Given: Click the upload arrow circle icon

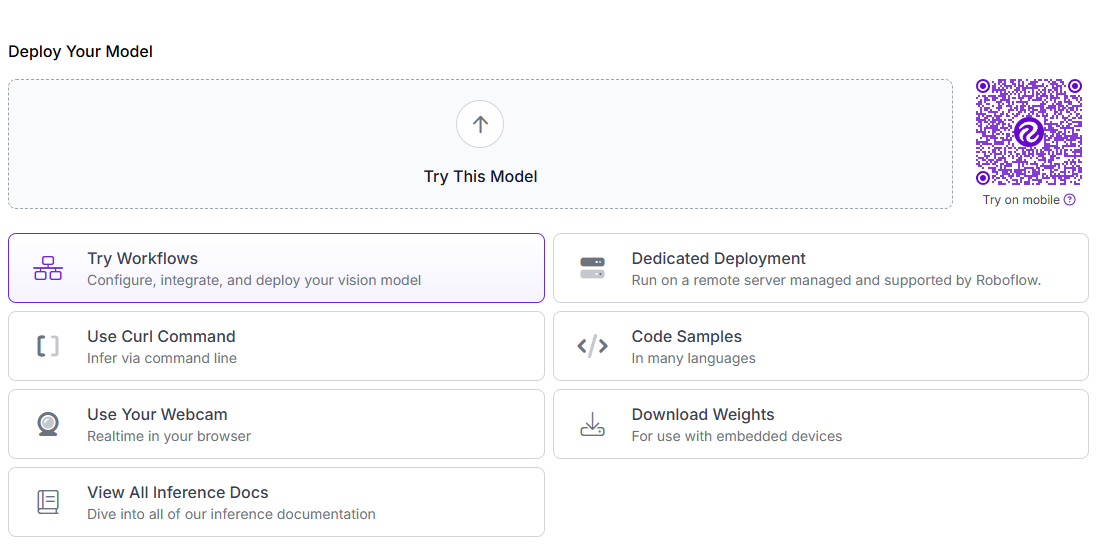Looking at the screenshot, I should point(480,124).
